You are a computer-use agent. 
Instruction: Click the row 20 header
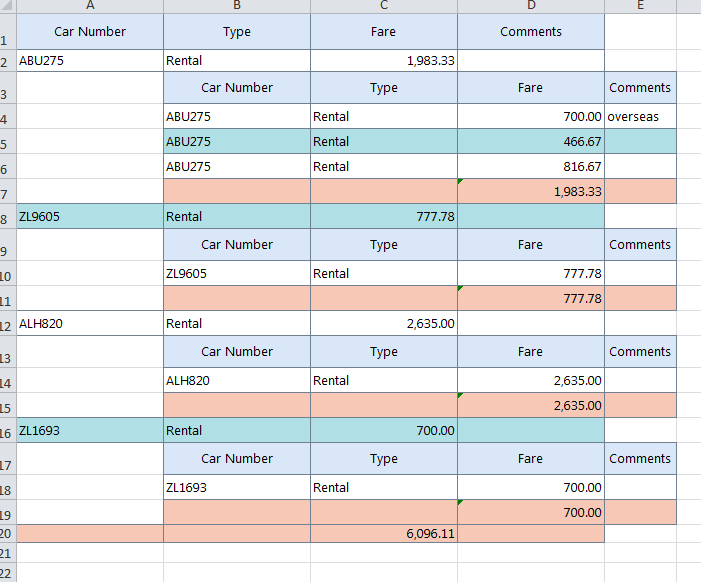click(5, 534)
